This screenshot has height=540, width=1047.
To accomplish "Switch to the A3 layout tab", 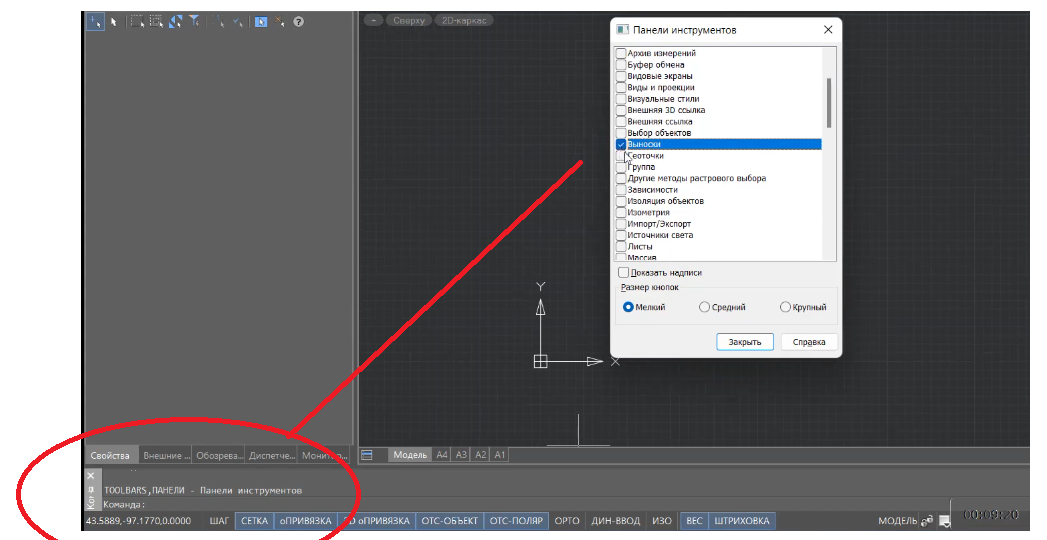I will [x=461, y=455].
